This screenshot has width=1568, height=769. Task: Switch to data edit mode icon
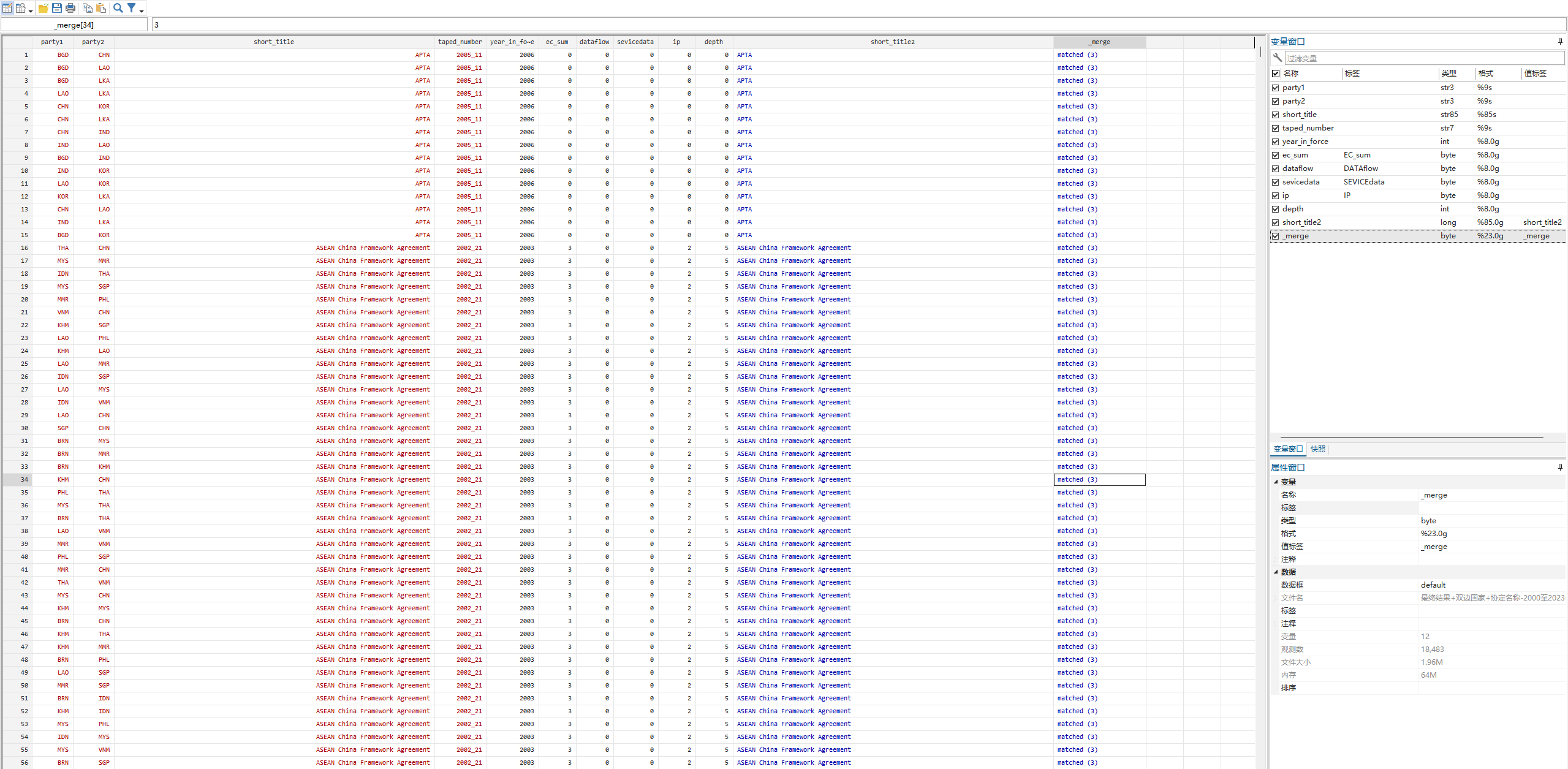click(7, 8)
